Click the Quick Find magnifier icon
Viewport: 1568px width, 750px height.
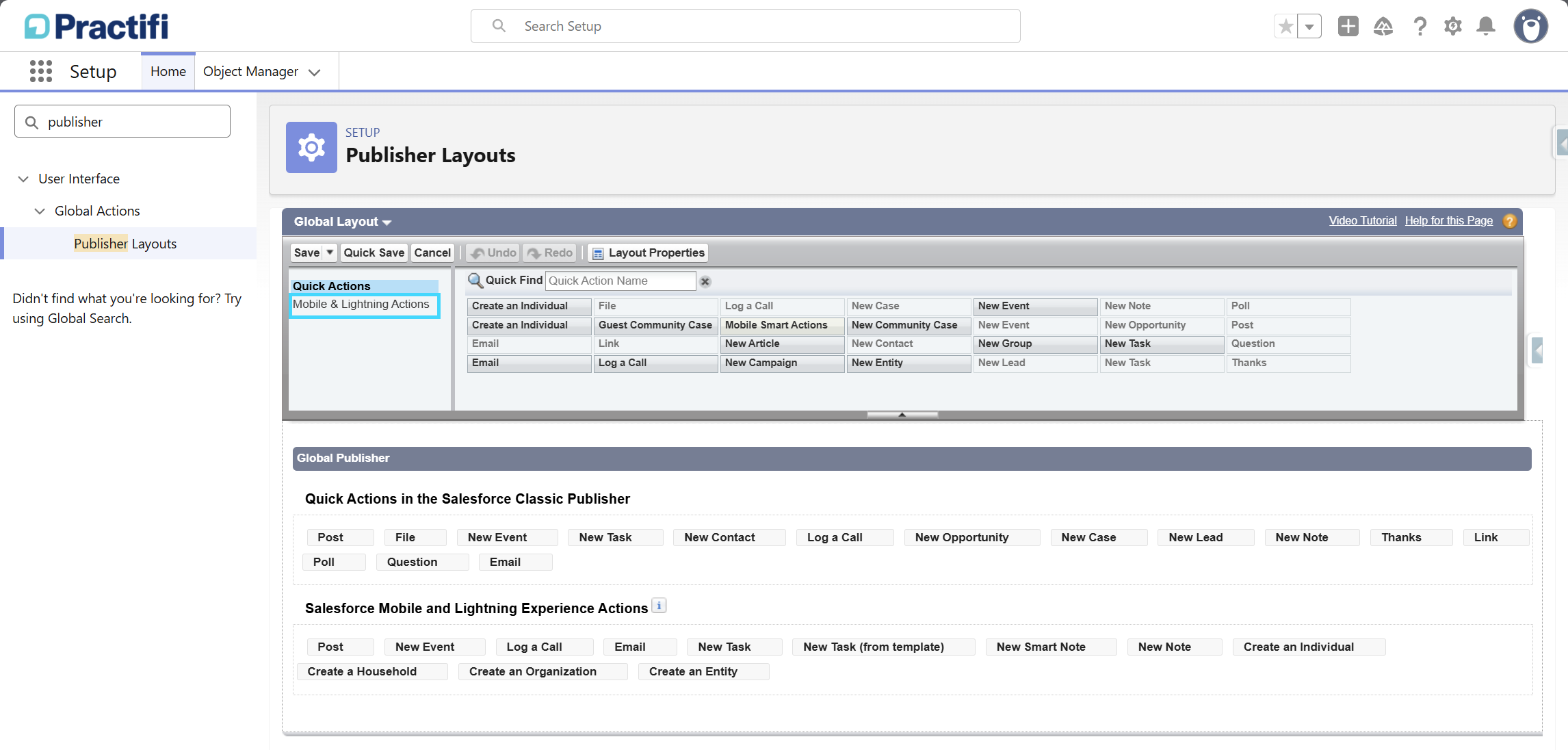coord(475,281)
